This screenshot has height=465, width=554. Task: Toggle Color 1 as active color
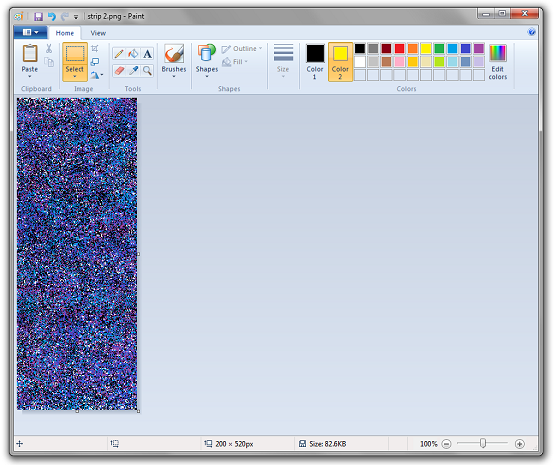[x=315, y=62]
